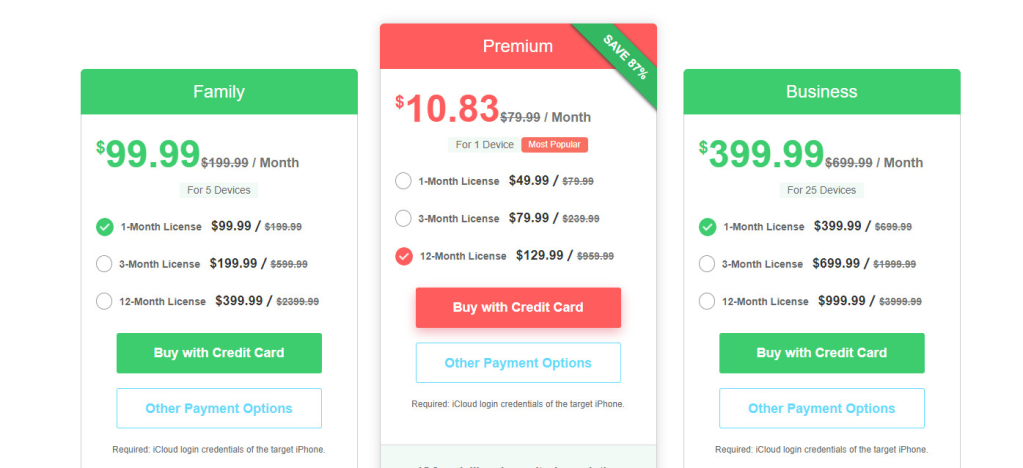Open Family Other Payment Options
The height and width of the screenshot is (468, 1023).
pos(219,409)
